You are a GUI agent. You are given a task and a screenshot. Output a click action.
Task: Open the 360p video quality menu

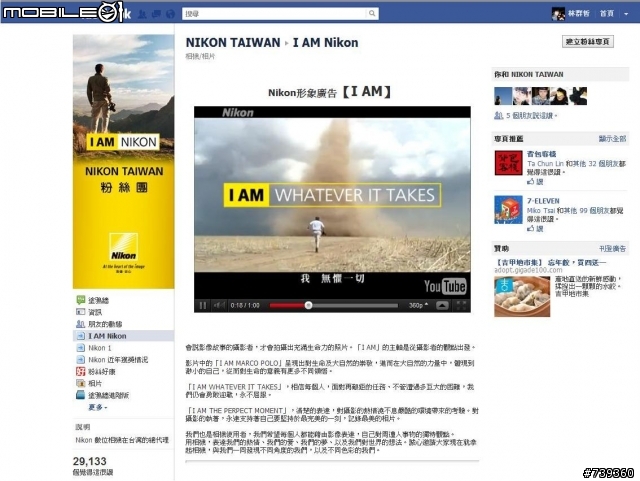[x=418, y=305]
